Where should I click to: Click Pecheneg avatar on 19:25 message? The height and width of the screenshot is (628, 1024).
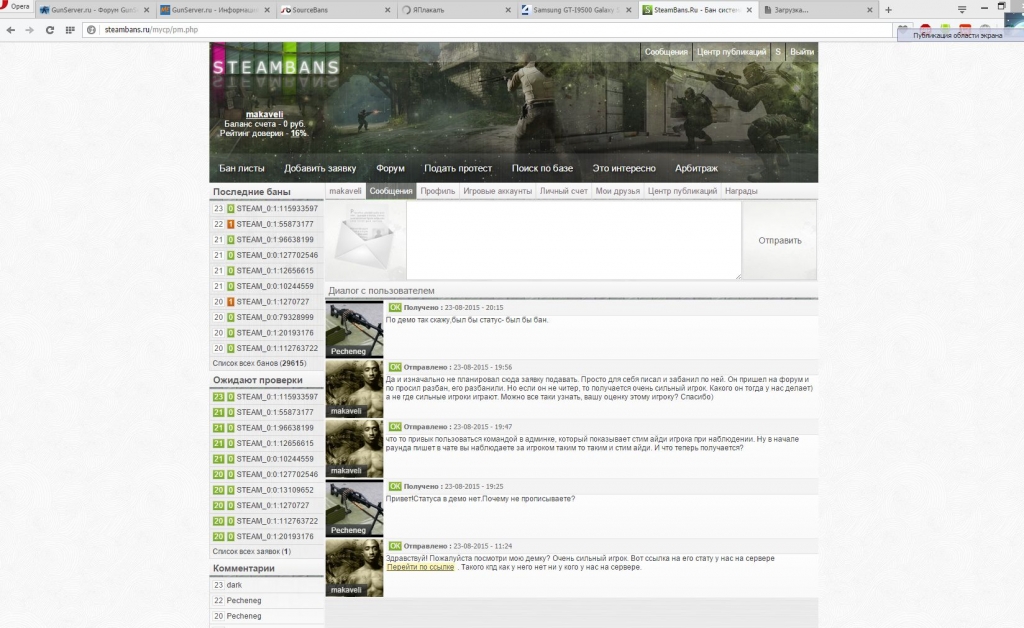pos(355,509)
